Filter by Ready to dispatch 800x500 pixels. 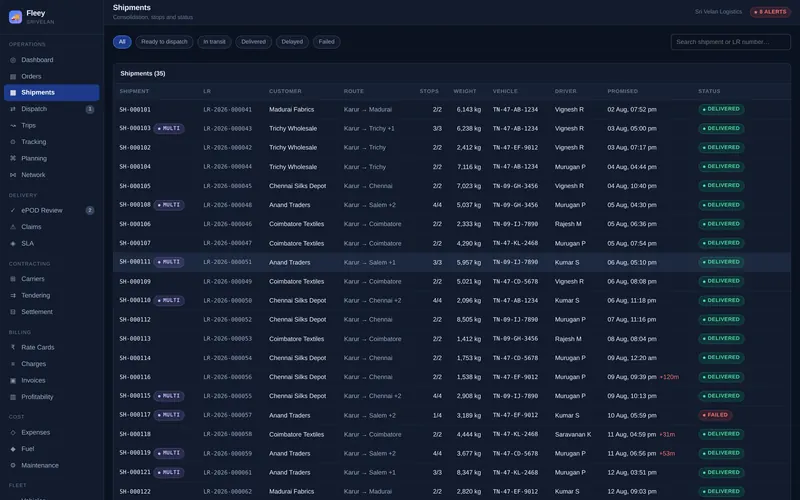pyautogui.click(x=164, y=42)
